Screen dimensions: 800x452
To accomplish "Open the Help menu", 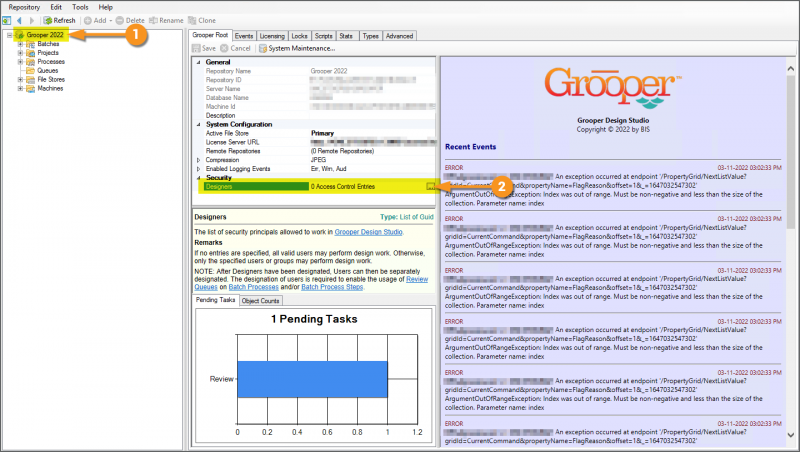I will 106,7.
